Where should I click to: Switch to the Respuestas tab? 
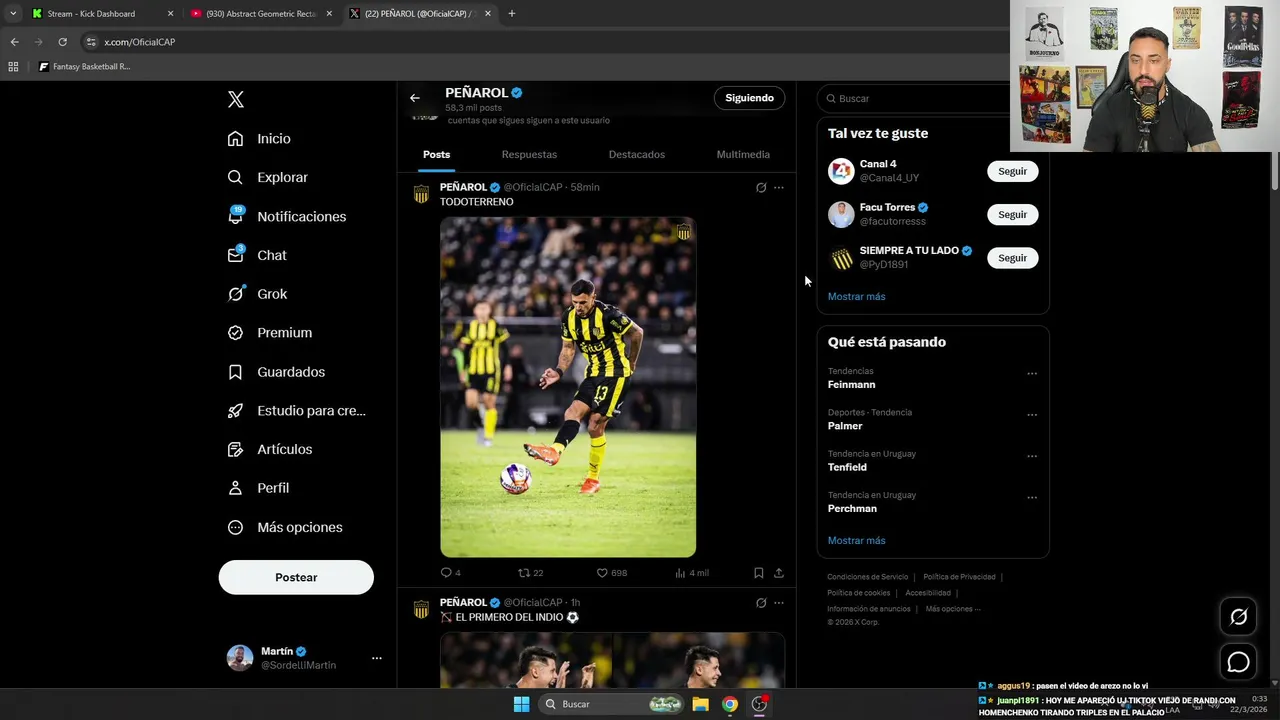click(529, 154)
